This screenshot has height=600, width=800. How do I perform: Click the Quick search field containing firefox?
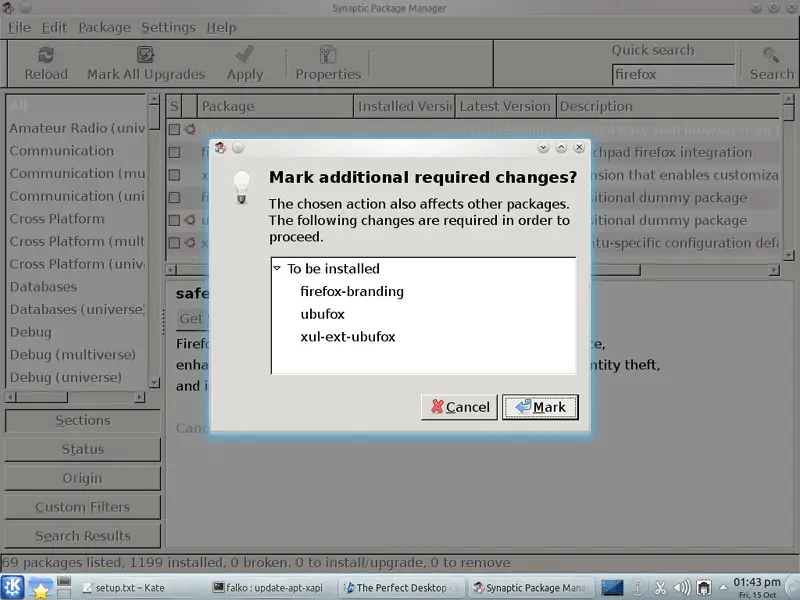pyautogui.click(x=672, y=74)
